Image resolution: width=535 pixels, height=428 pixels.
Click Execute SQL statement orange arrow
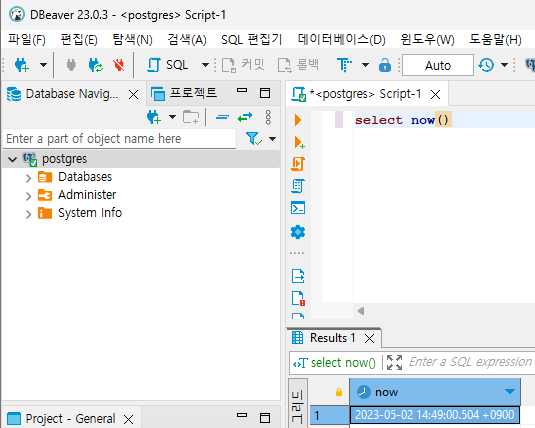point(298,120)
